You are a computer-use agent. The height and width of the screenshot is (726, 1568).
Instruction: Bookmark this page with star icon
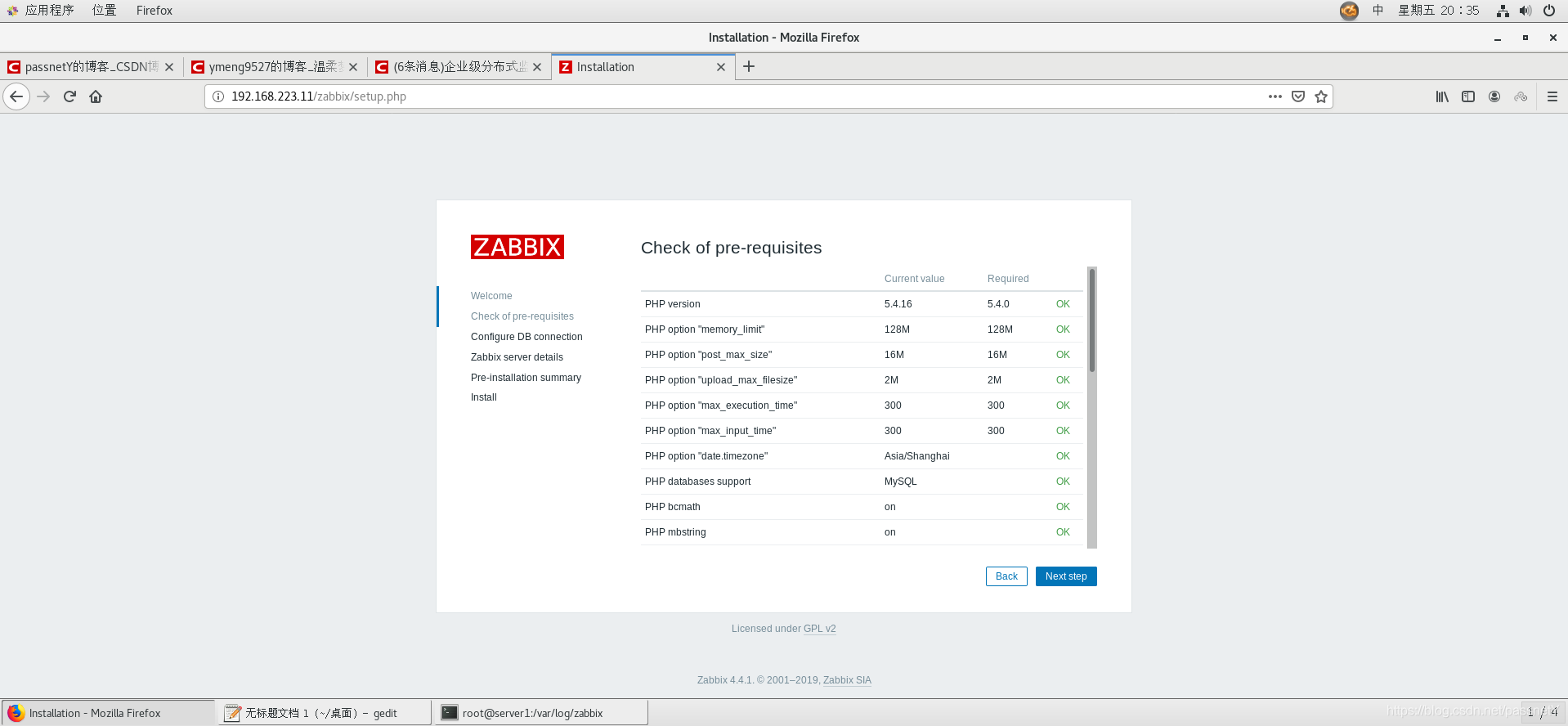pyautogui.click(x=1320, y=96)
